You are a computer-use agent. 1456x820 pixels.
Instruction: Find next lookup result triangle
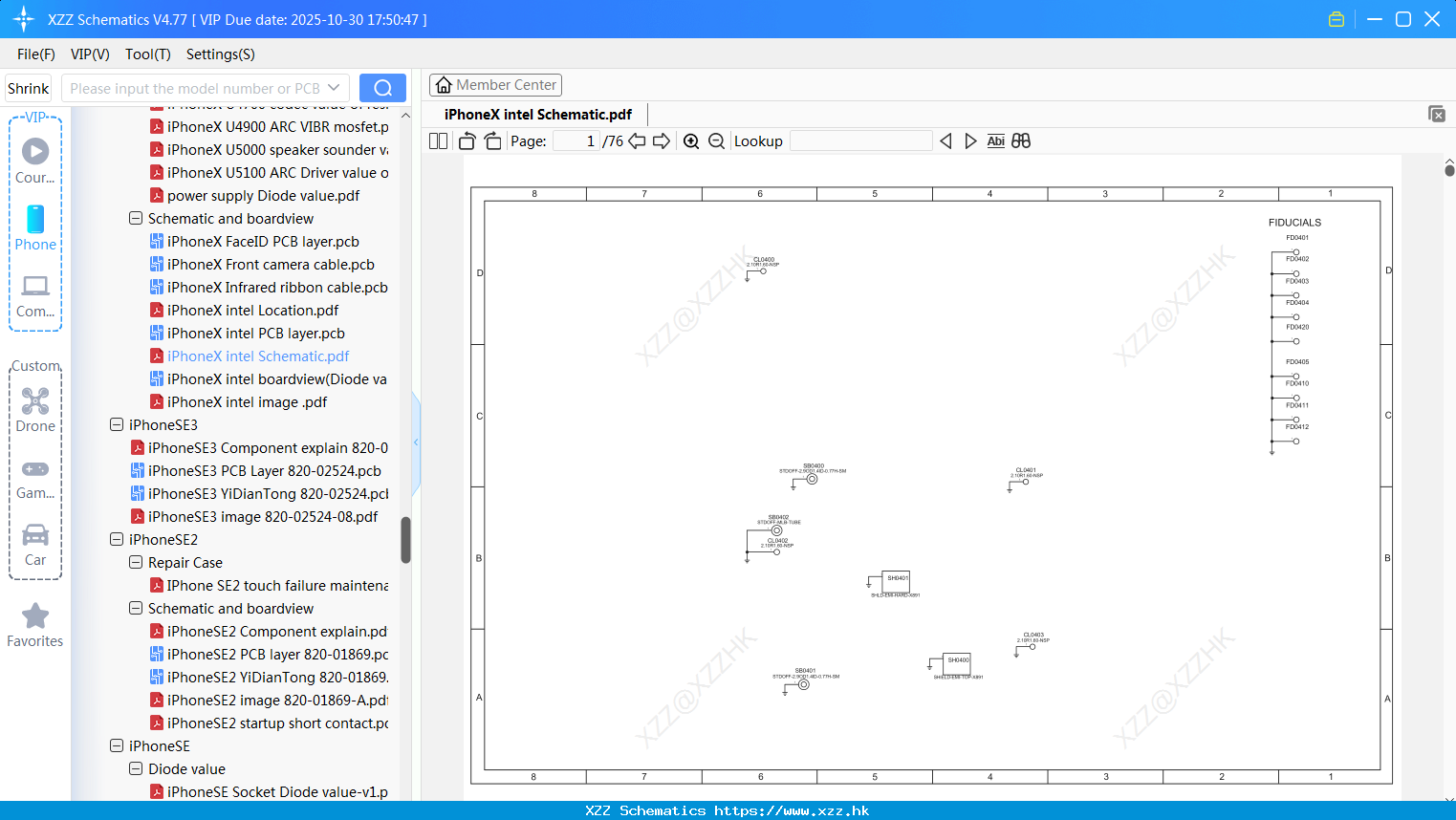970,141
